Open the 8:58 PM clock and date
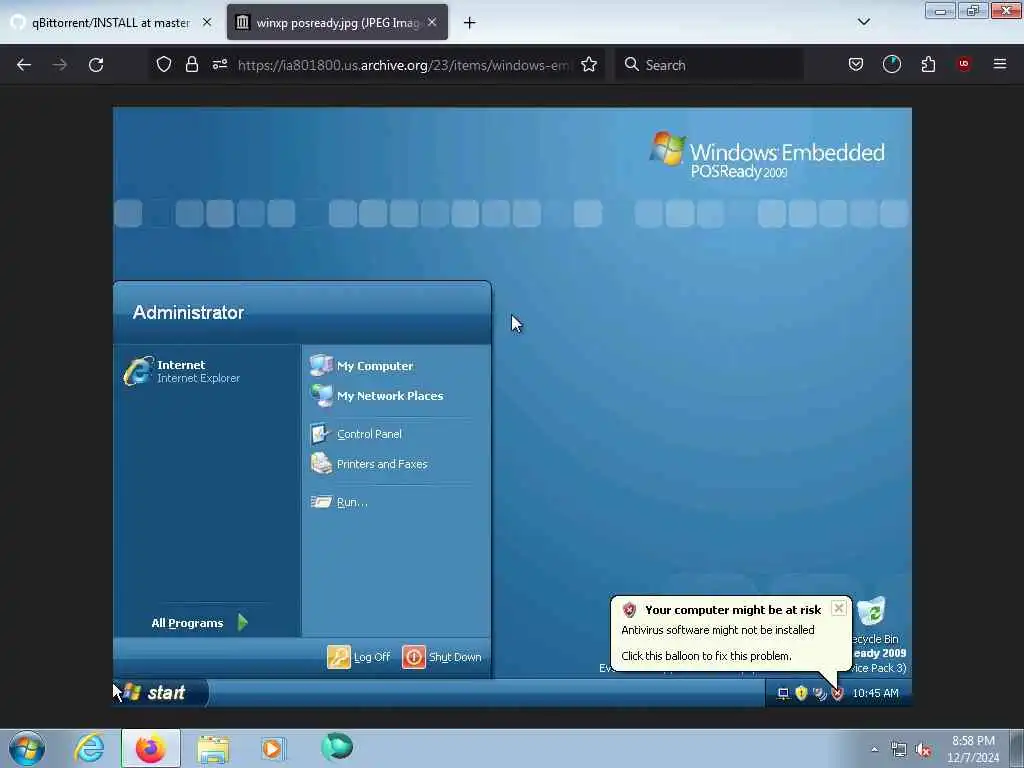 click(x=973, y=749)
